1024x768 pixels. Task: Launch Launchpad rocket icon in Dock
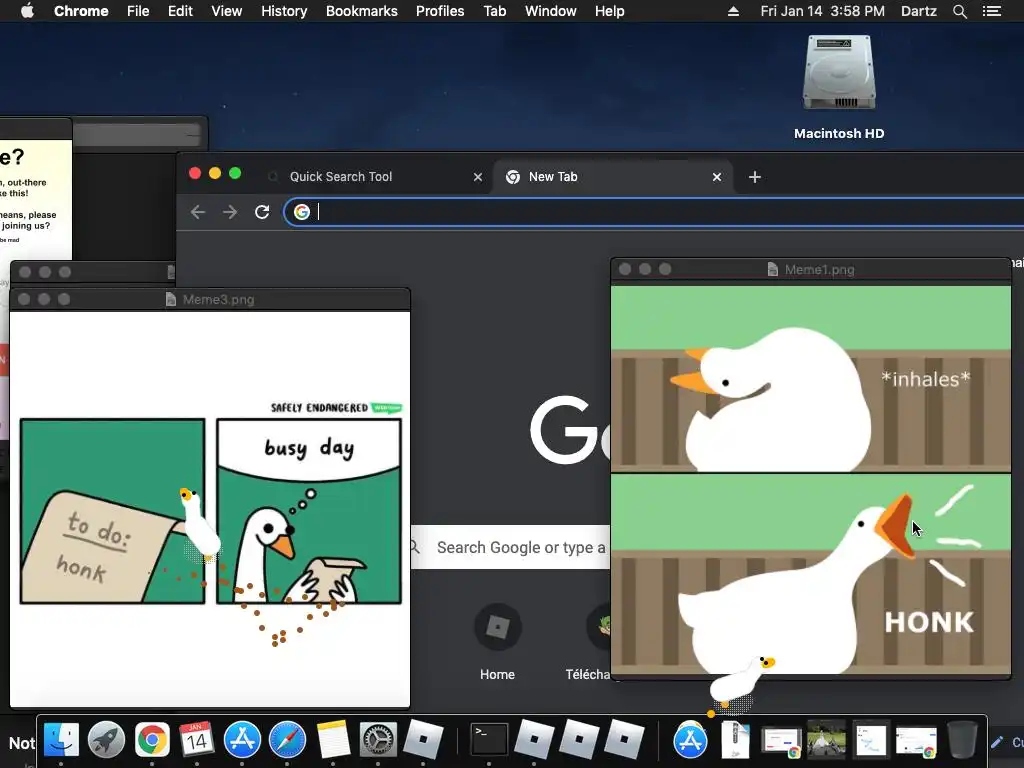pos(106,740)
